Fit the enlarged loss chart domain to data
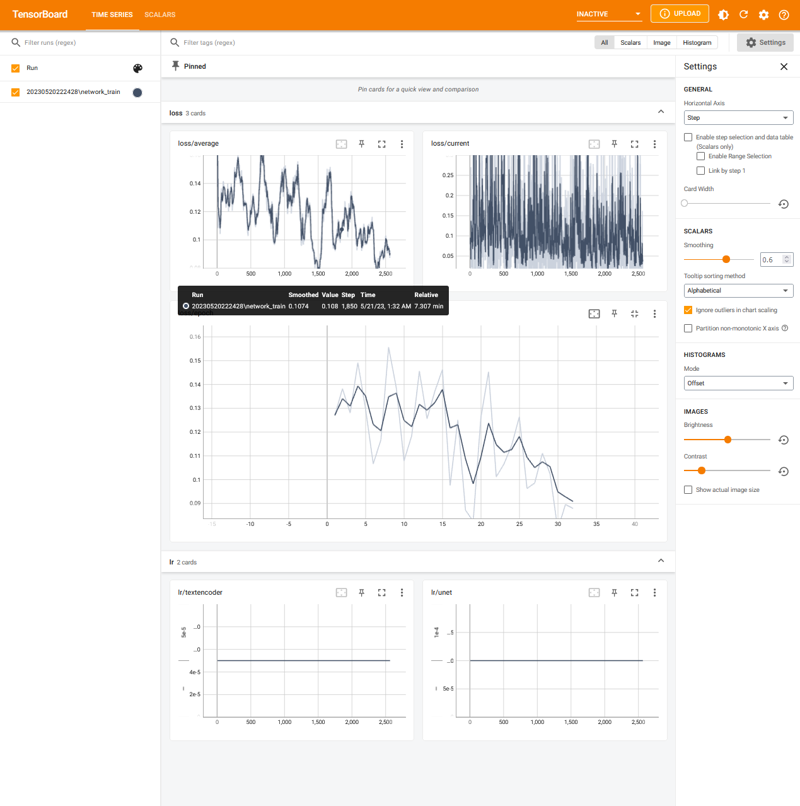The height and width of the screenshot is (806, 800). point(594,314)
